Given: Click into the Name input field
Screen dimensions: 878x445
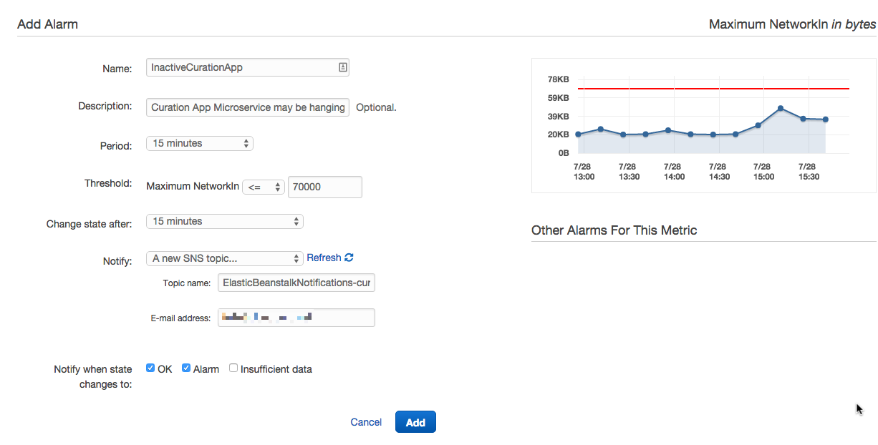Looking at the screenshot, I should (240, 68).
